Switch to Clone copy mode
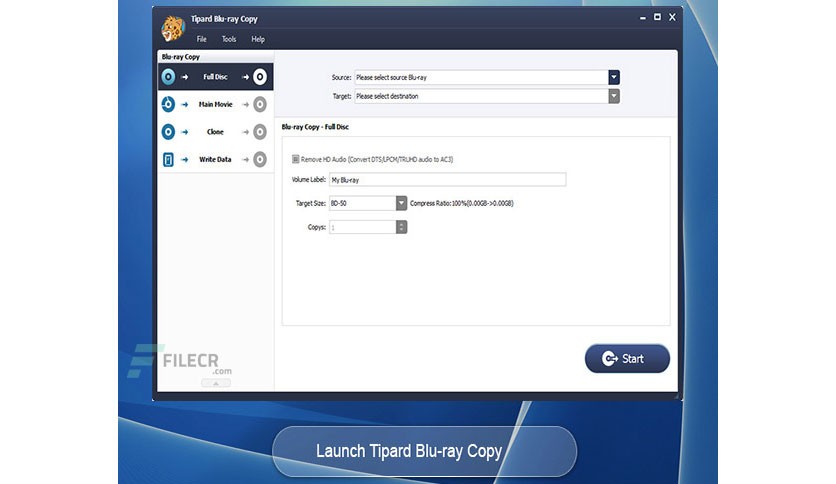This screenshot has width=836, height=484. click(215, 132)
